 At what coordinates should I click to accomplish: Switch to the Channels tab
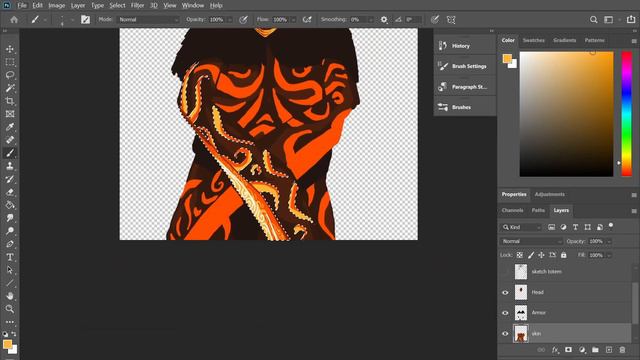pyautogui.click(x=512, y=210)
